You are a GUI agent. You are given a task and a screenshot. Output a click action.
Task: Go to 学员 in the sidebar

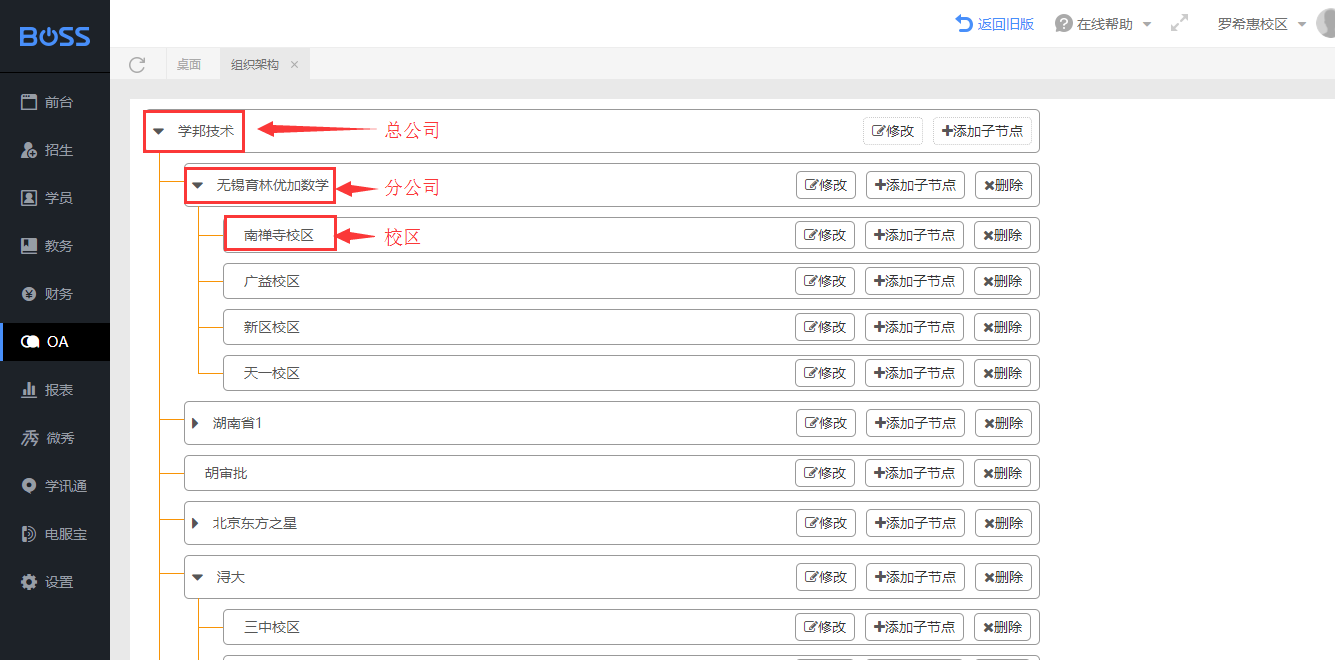pyautogui.click(x=55, y=198)
